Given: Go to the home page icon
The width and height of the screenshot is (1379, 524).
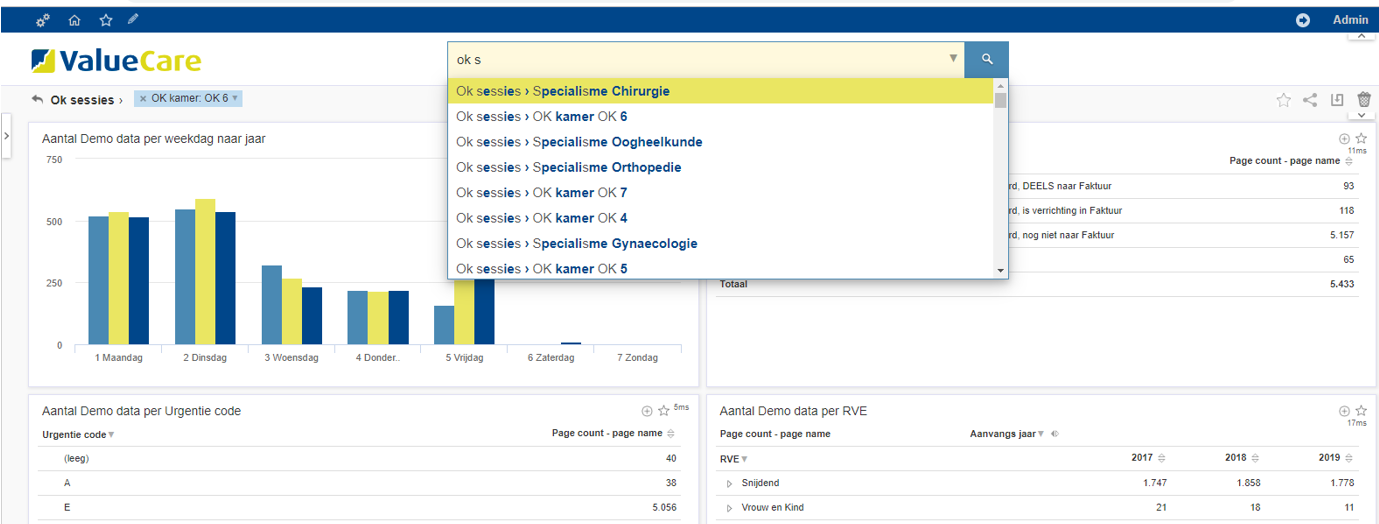Looking at the screenshot, I should click(74, 20).
